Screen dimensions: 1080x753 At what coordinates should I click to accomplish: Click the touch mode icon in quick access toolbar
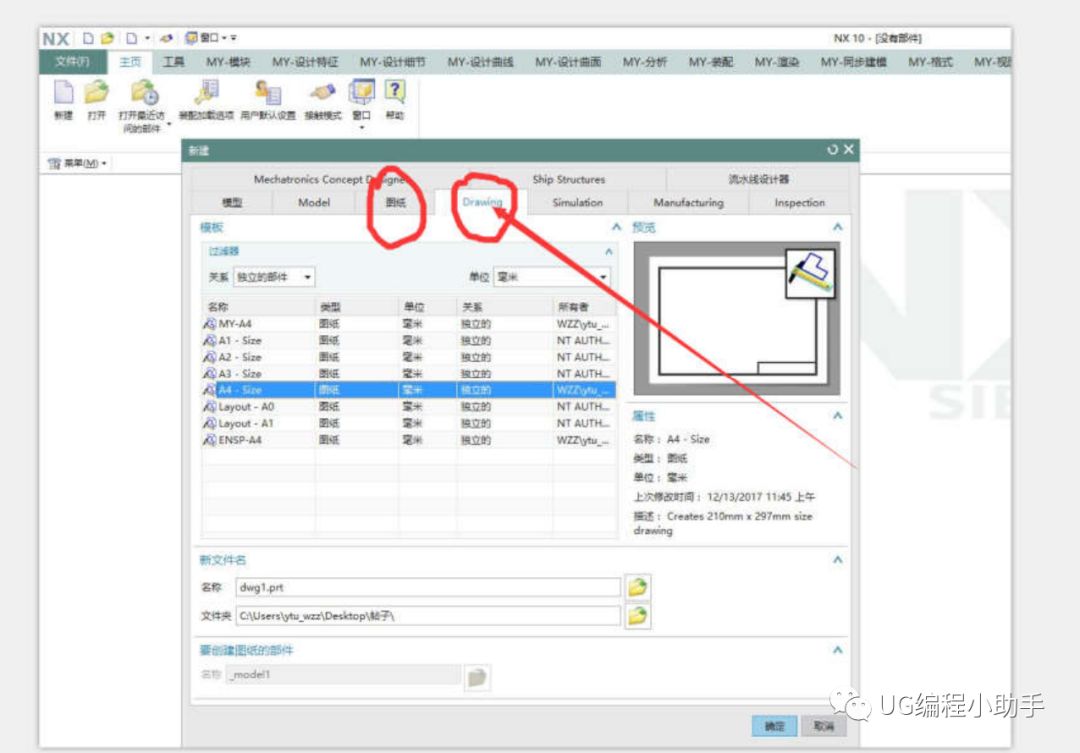166,38
